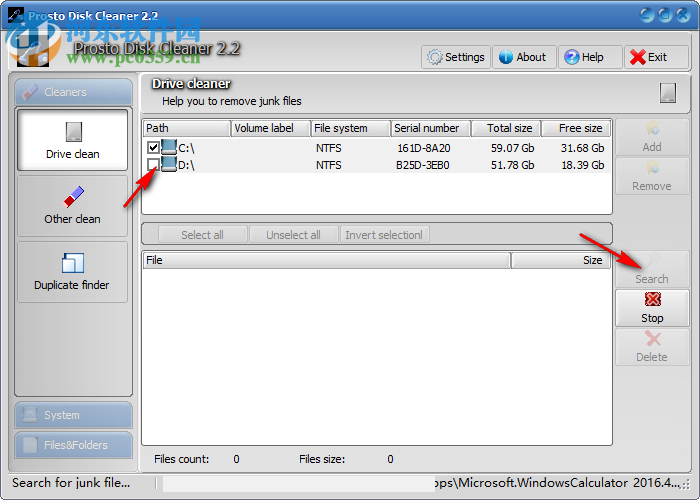
Task: Open the Duplicate finder tool
Action: (x=73, y=272)
